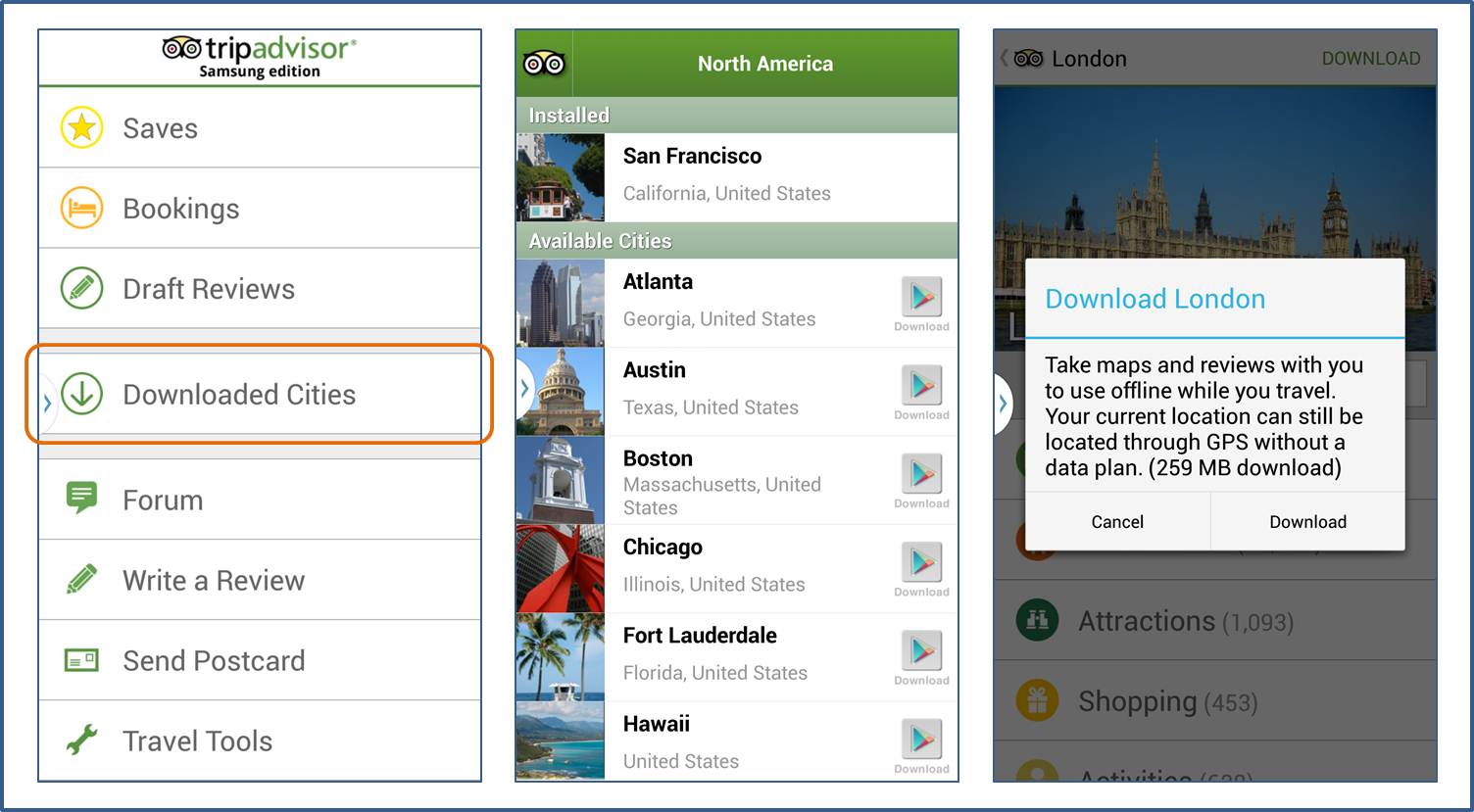Image resolution: width=1474 pixels, height=812 pixels.
Task: Open Attractions via the green binoculars icon
Action: pyautogui.click(x=1037, y=620)
